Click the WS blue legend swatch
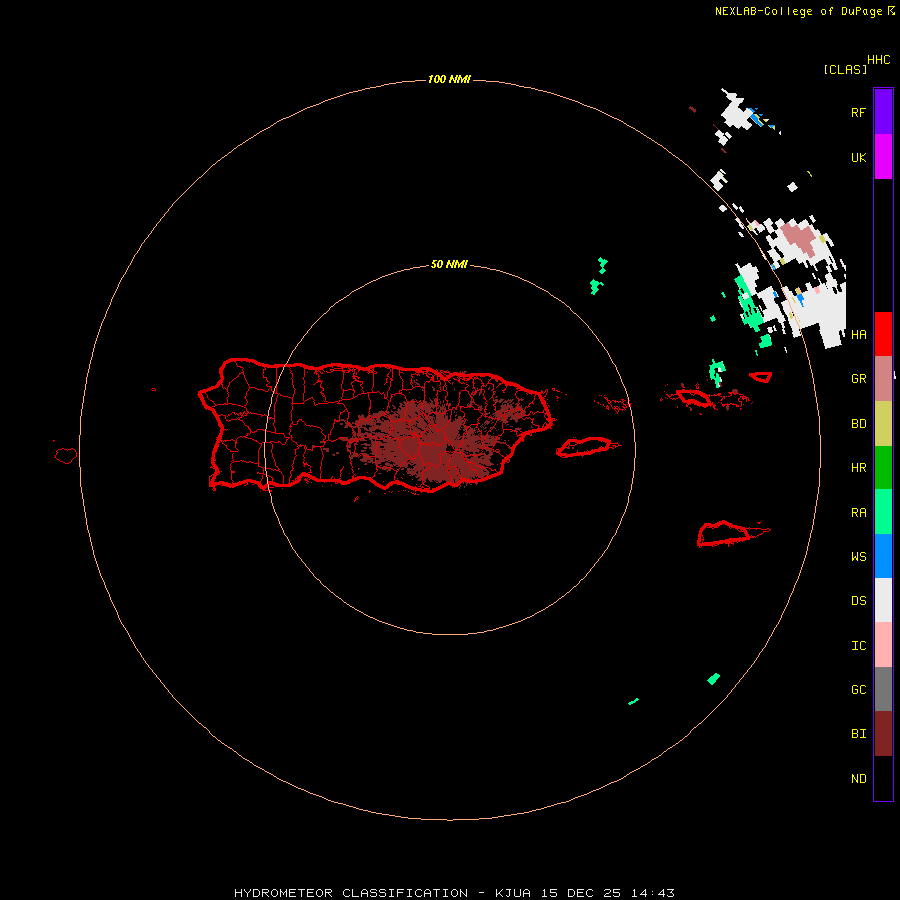Image resolution: width=900 pixels, height=900 pixels. click(x=883, y=556)
